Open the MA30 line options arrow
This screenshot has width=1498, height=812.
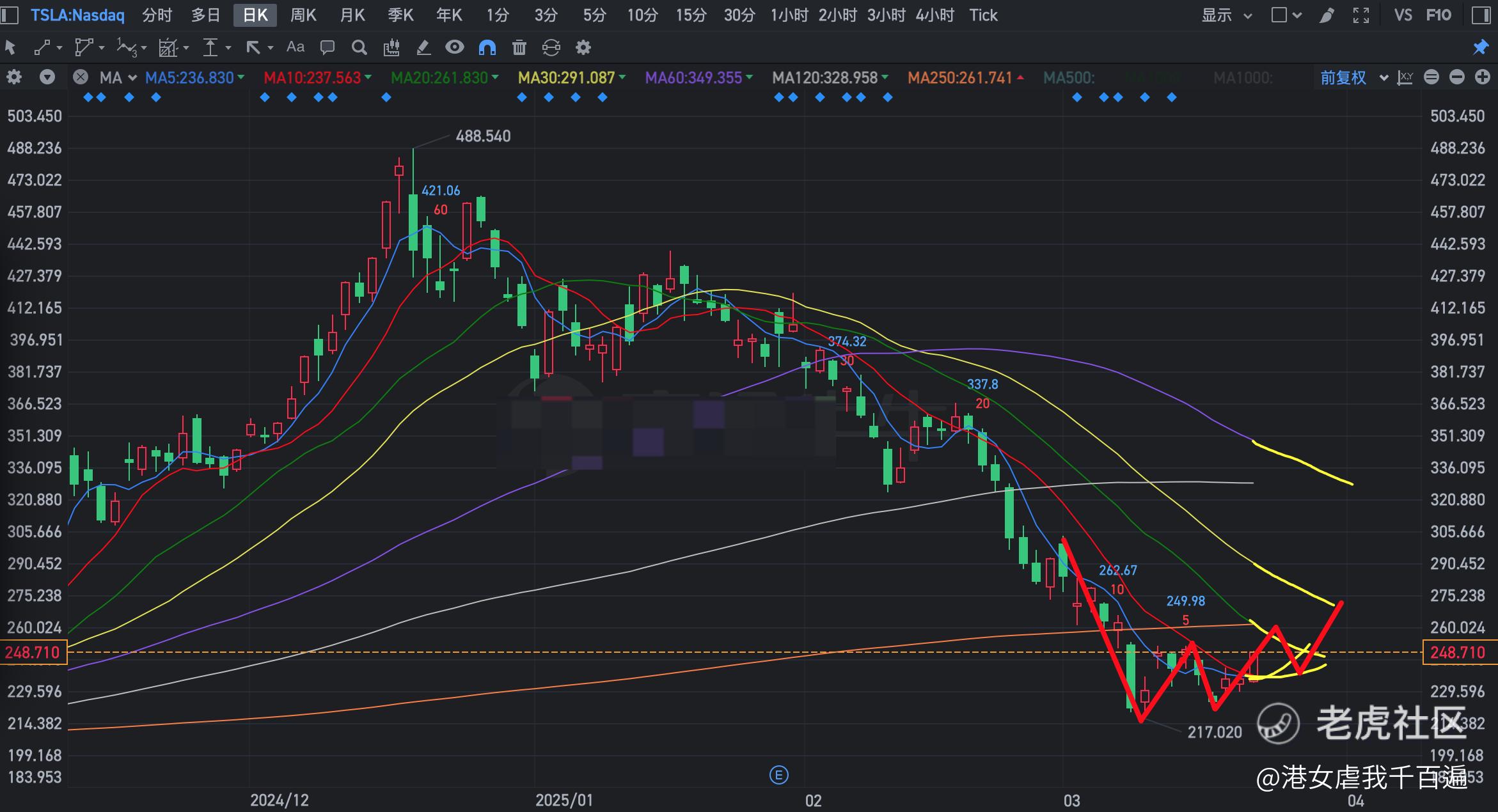point(622,77)
